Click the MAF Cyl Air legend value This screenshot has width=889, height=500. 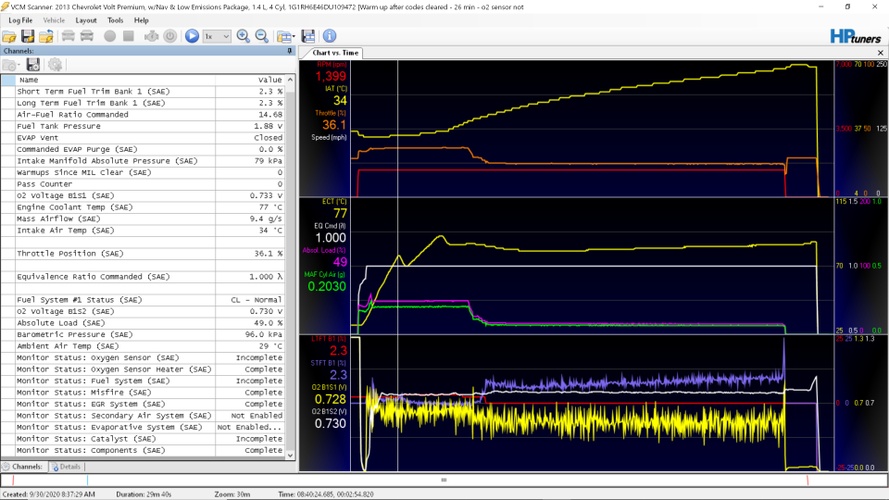pyautogui.click(x=327, y=286)
